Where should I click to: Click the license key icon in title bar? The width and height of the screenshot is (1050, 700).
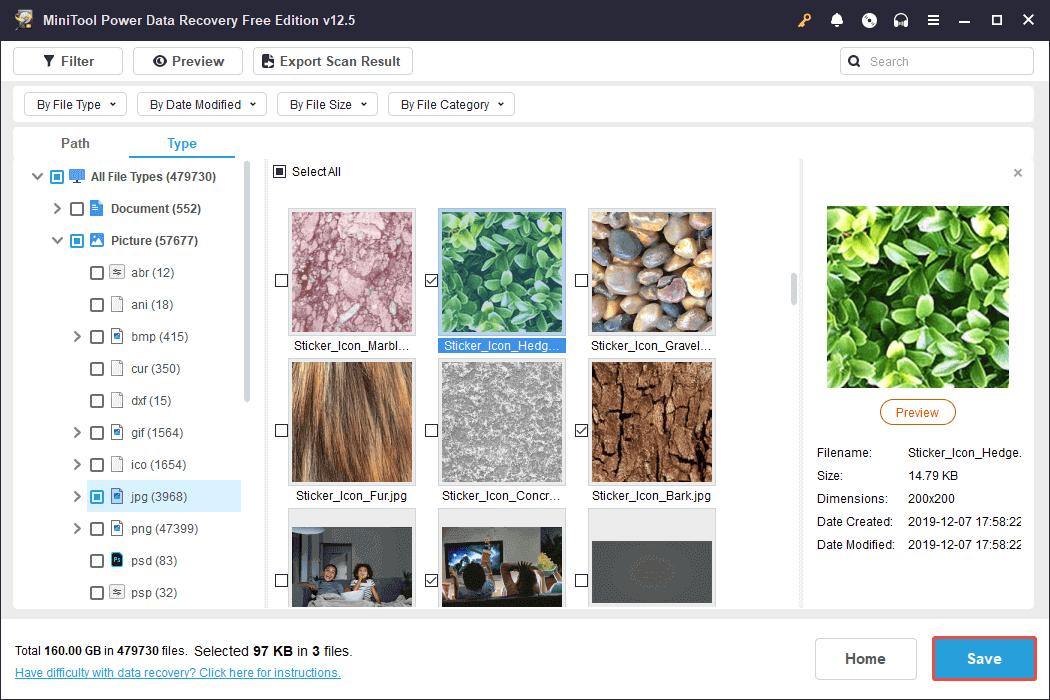click(804, 20)
